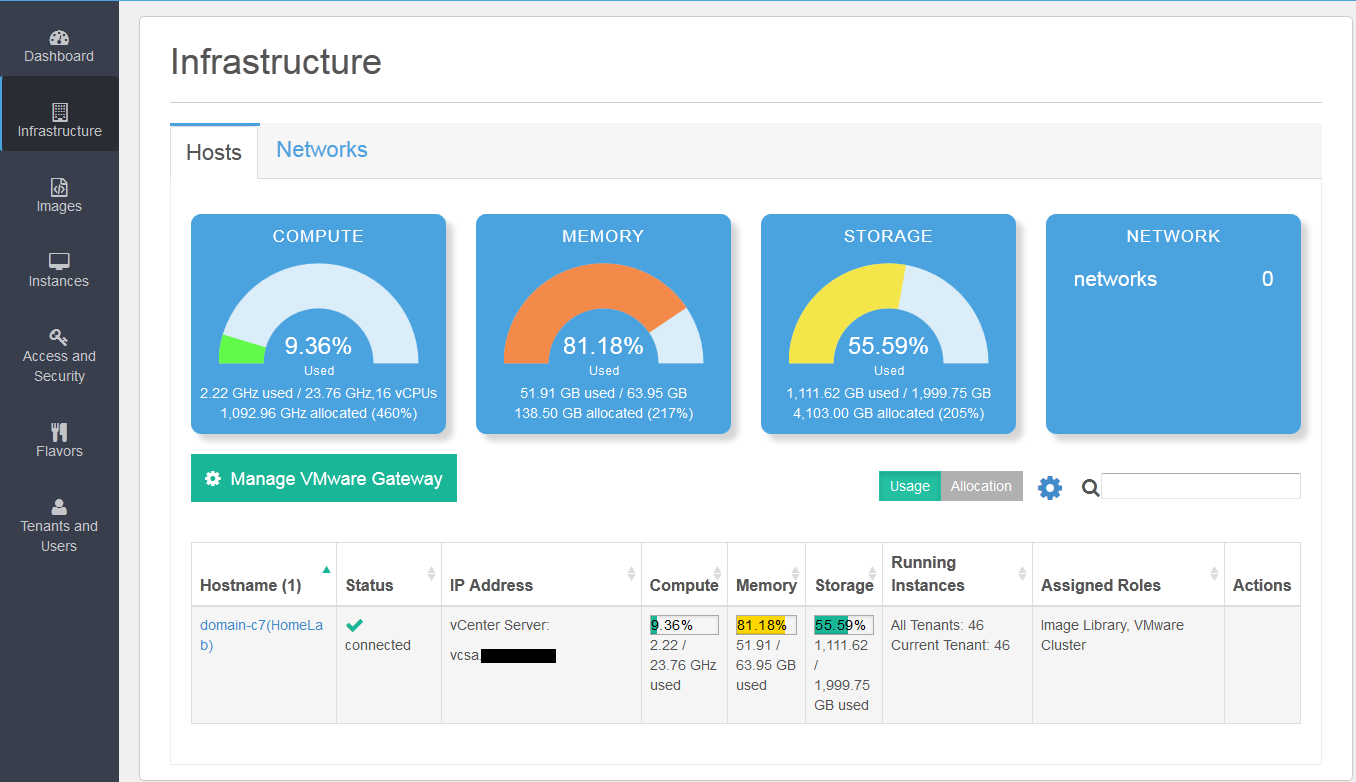Switch view to Allocation toggle
The width and height of the screenshot is (1356, 782).
pyautogui.click(x=981, y=486)
